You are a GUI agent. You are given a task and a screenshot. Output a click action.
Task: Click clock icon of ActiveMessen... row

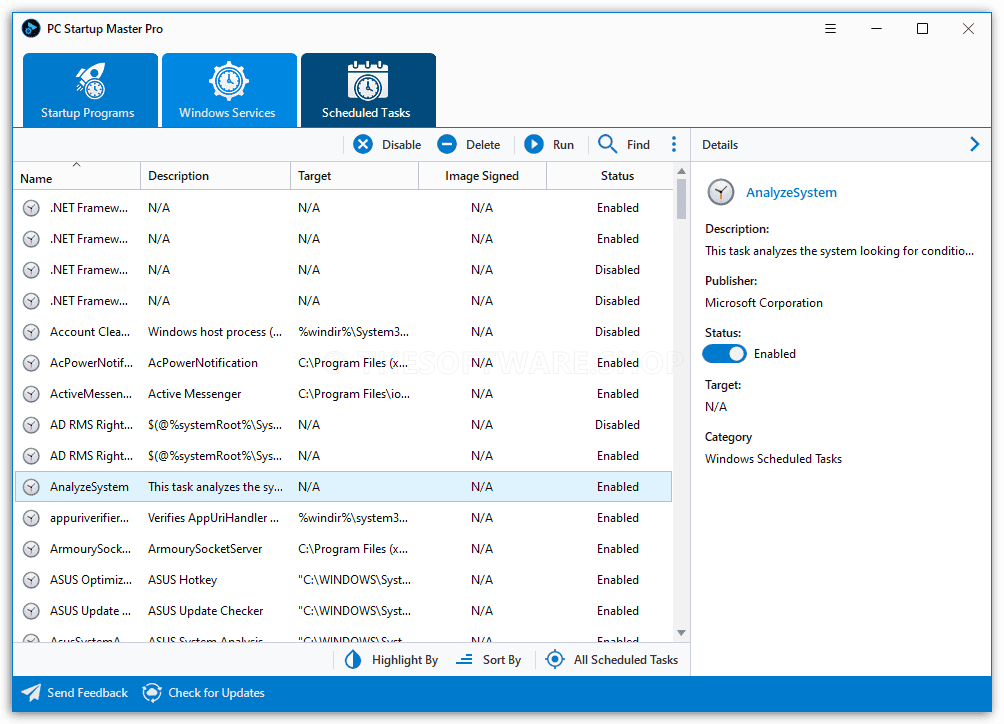pyautogui.click(x=31, y=394)
